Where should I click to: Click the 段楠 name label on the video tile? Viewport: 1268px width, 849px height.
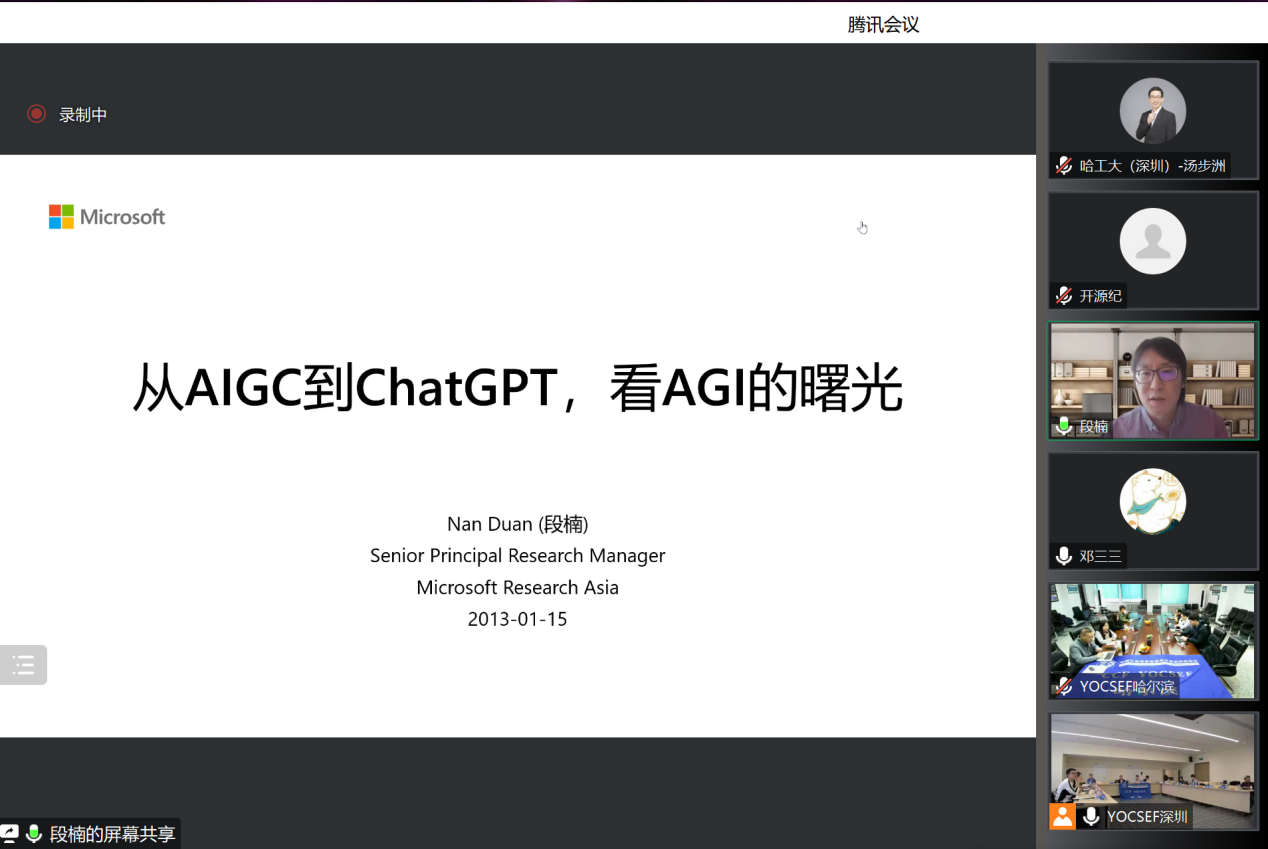pyautogui.click(x=1094, y=426)
